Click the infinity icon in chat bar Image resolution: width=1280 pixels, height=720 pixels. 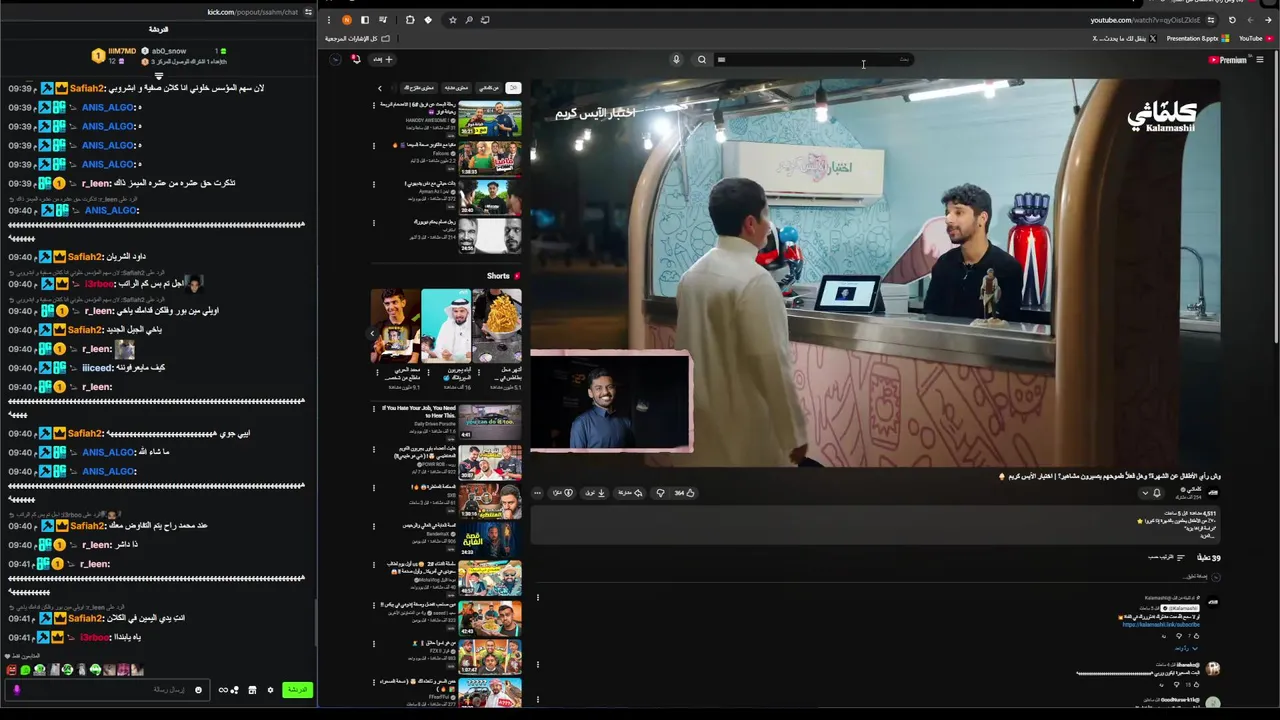223,690
